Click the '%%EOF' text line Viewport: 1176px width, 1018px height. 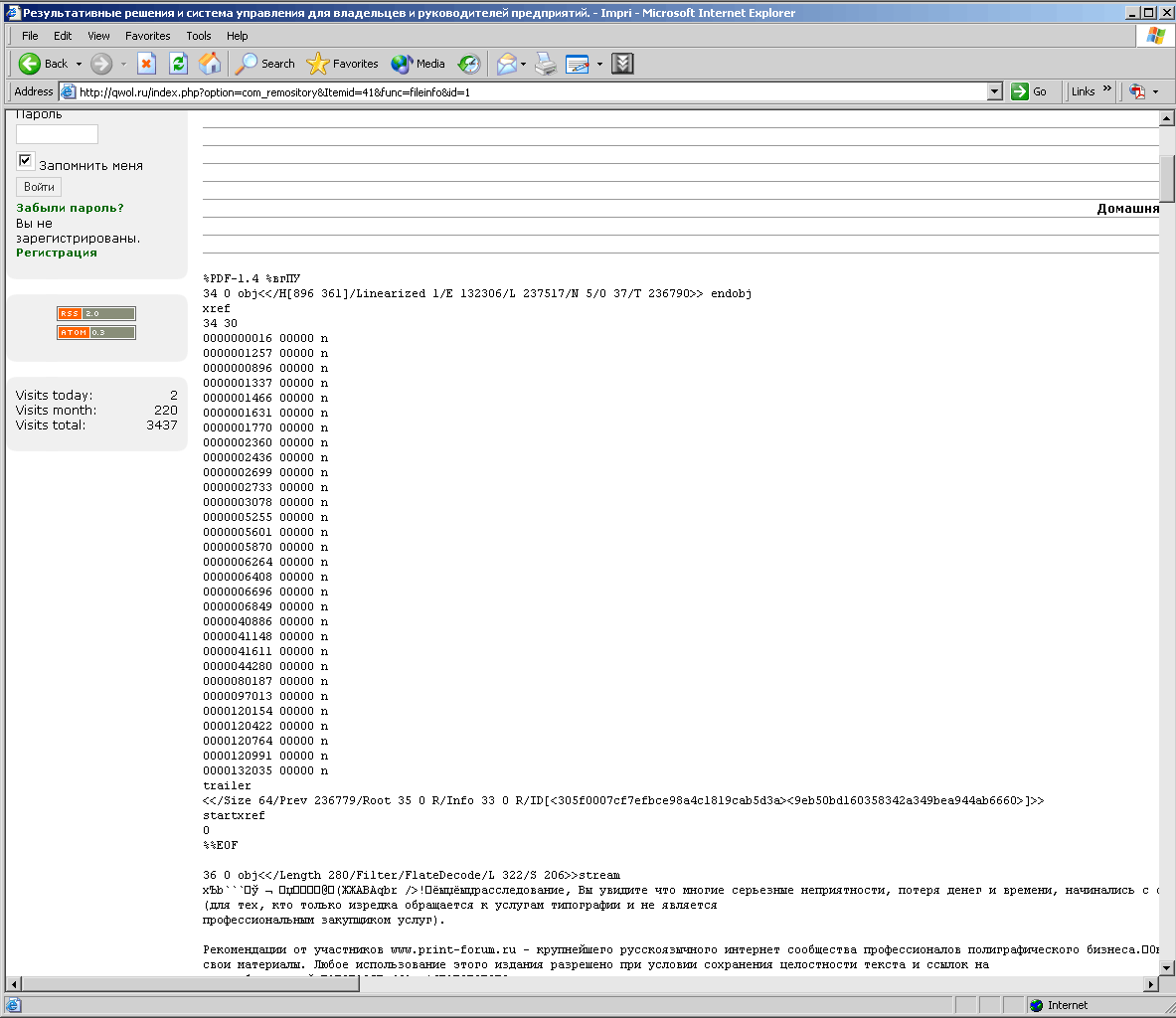point(220,845)
